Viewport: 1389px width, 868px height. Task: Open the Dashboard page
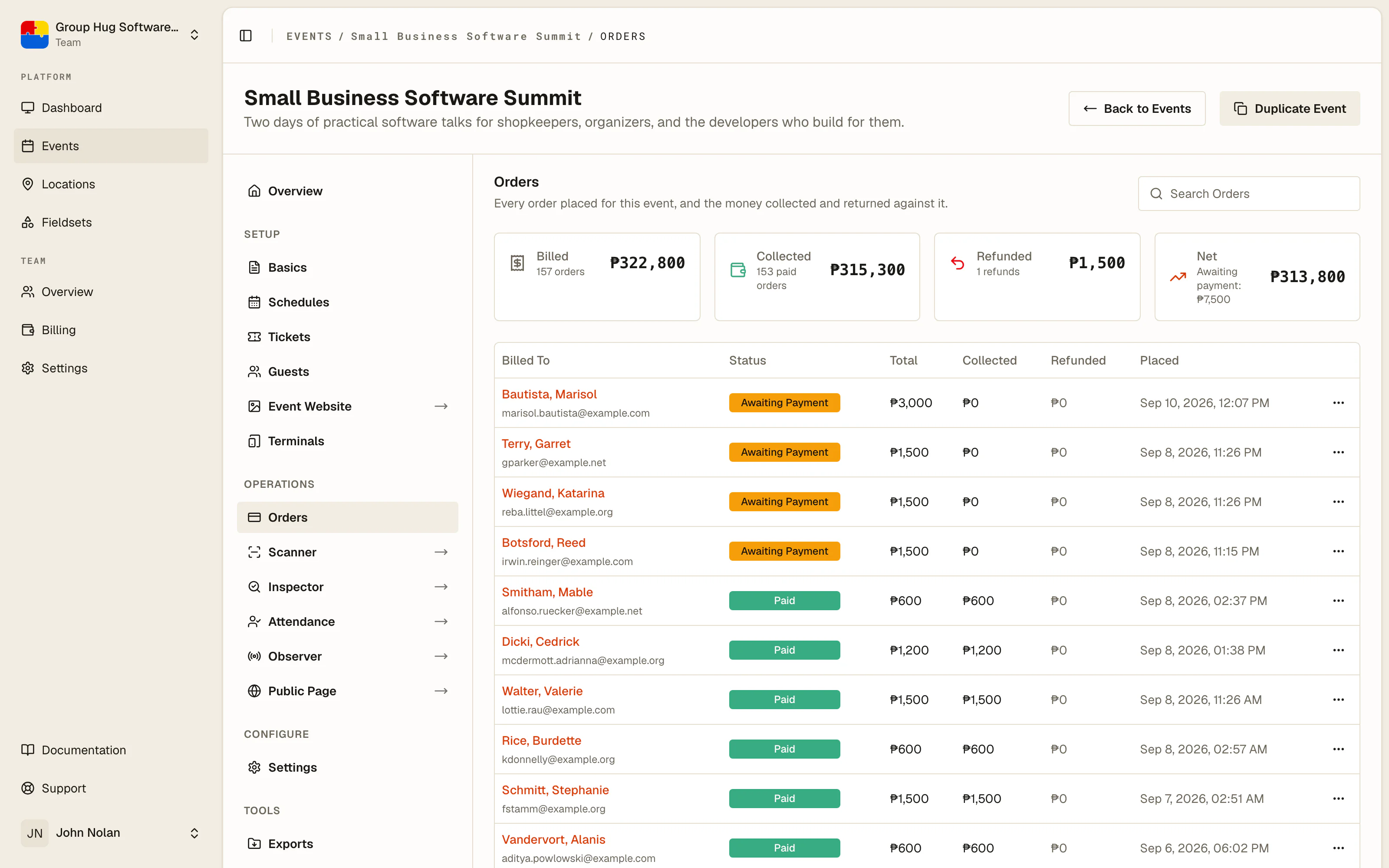point(111,108)
